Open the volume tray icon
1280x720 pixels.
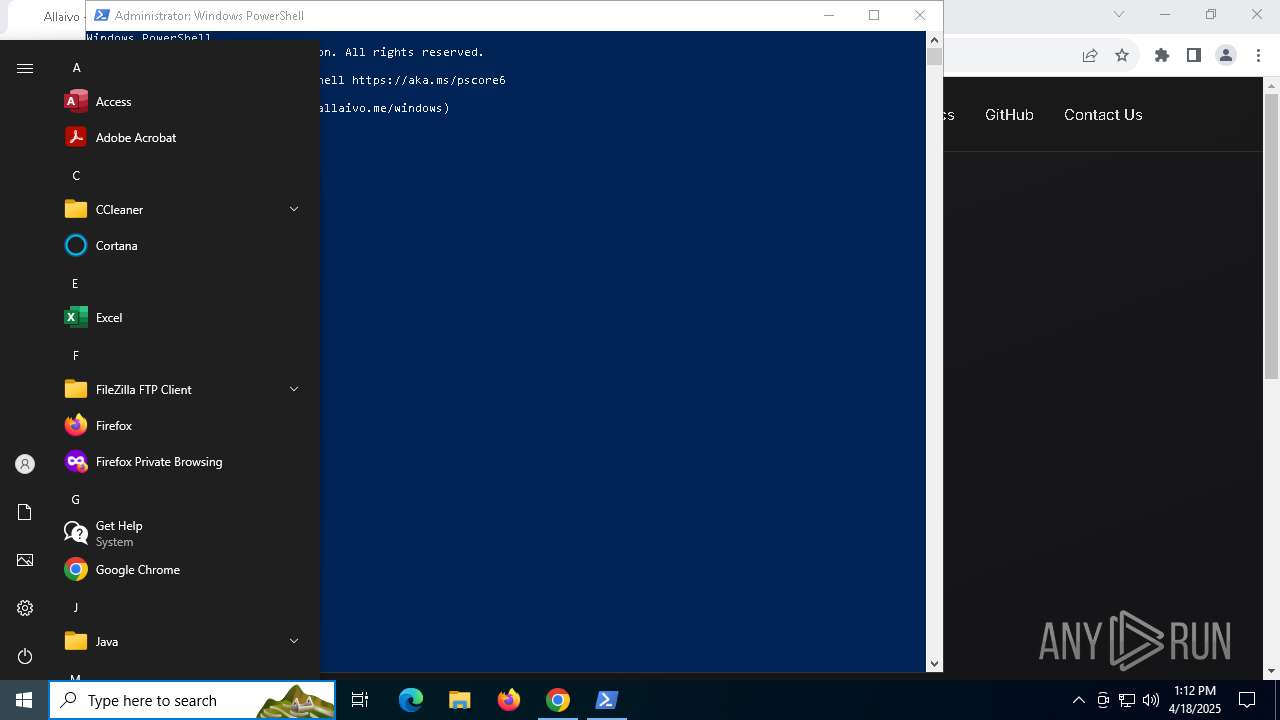point(1151,700)
